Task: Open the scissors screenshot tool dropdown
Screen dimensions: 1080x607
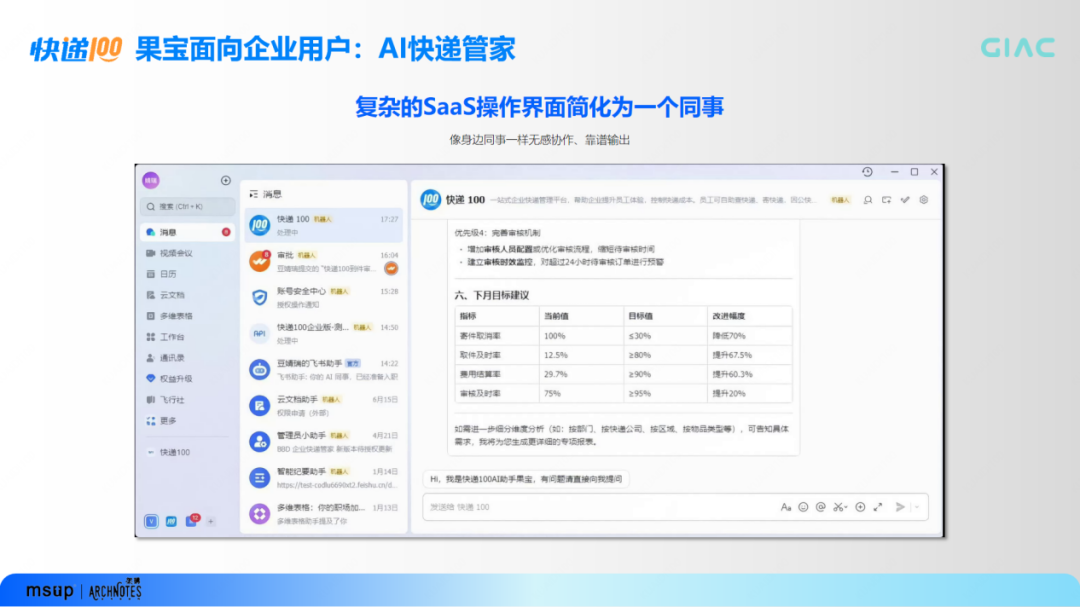Action: point(840,508)
